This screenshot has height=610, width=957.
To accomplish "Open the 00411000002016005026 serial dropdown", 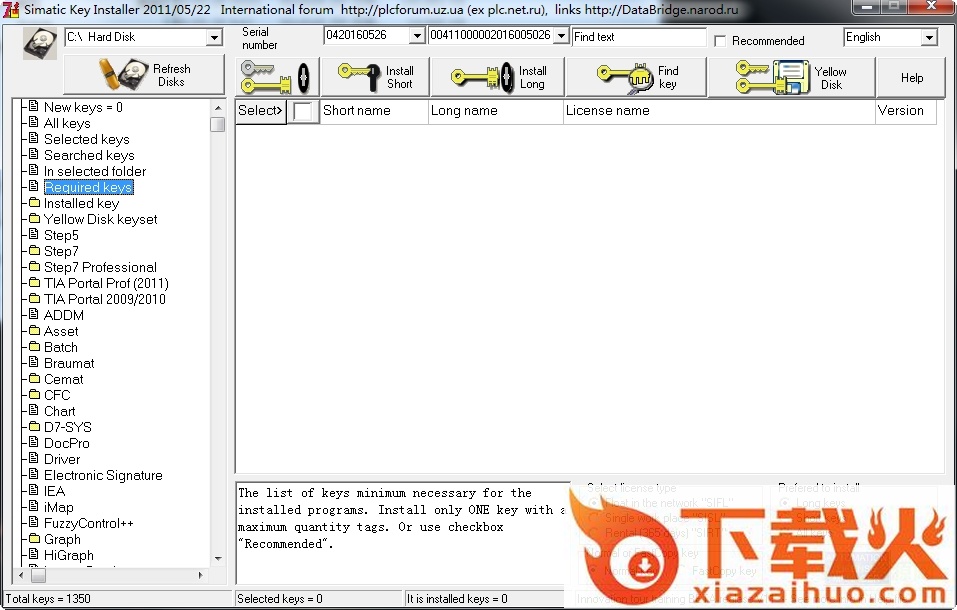I will tap(562, 35).
